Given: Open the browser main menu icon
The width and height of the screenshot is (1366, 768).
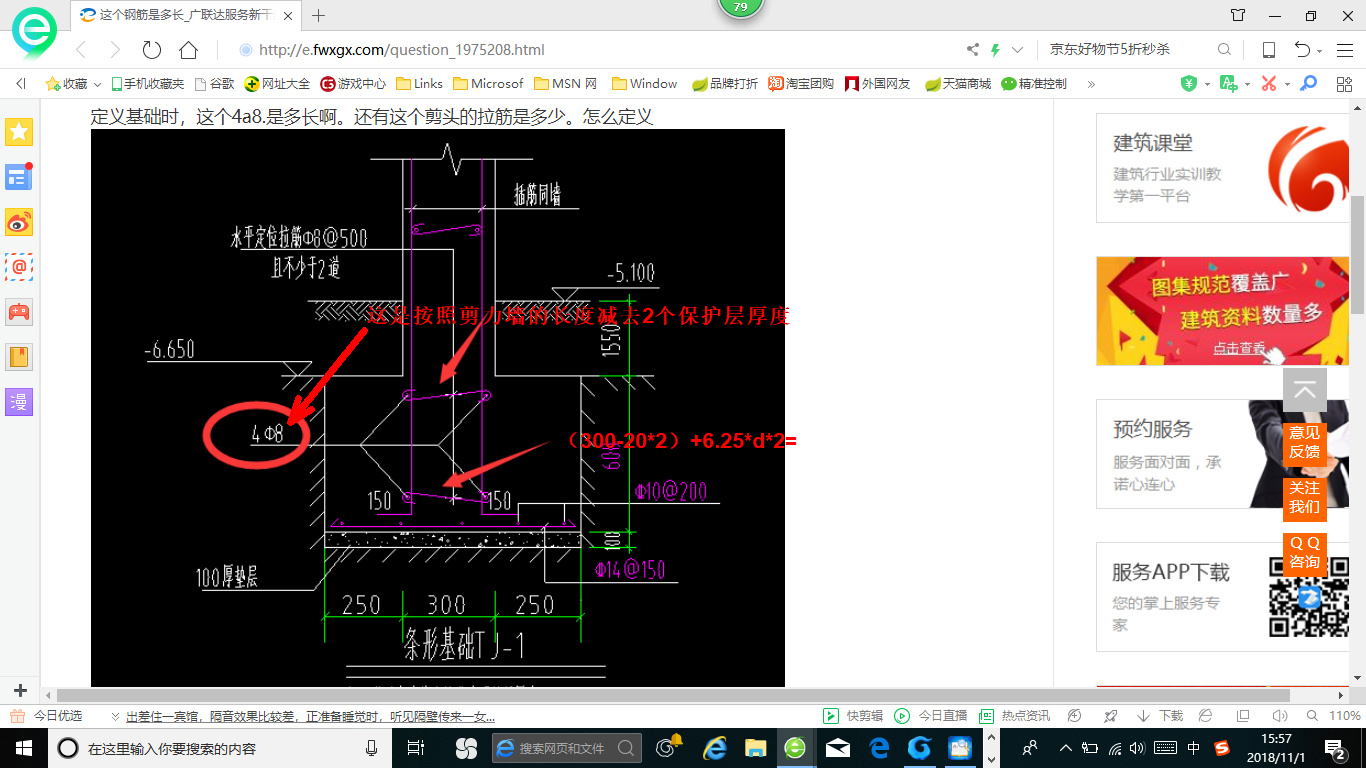Looking at the screenshot, I should 1344,50.
